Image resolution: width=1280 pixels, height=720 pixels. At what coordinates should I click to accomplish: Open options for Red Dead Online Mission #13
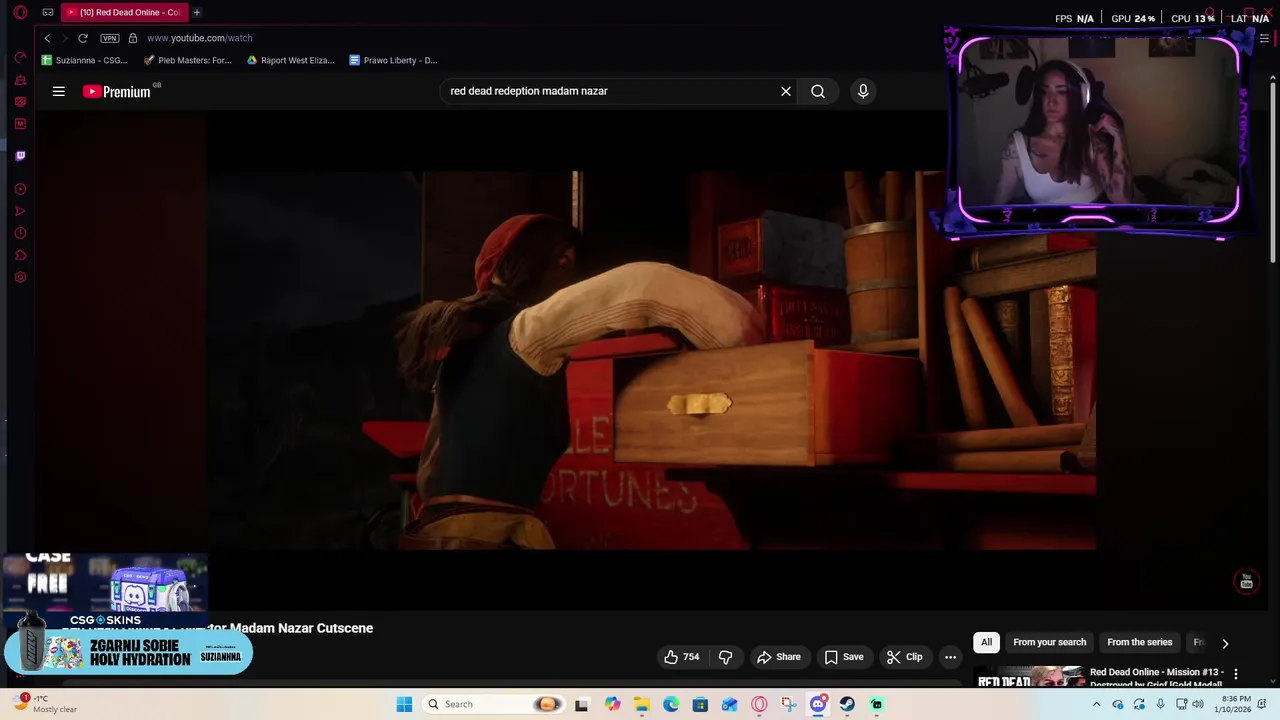tap(1236, 674)
